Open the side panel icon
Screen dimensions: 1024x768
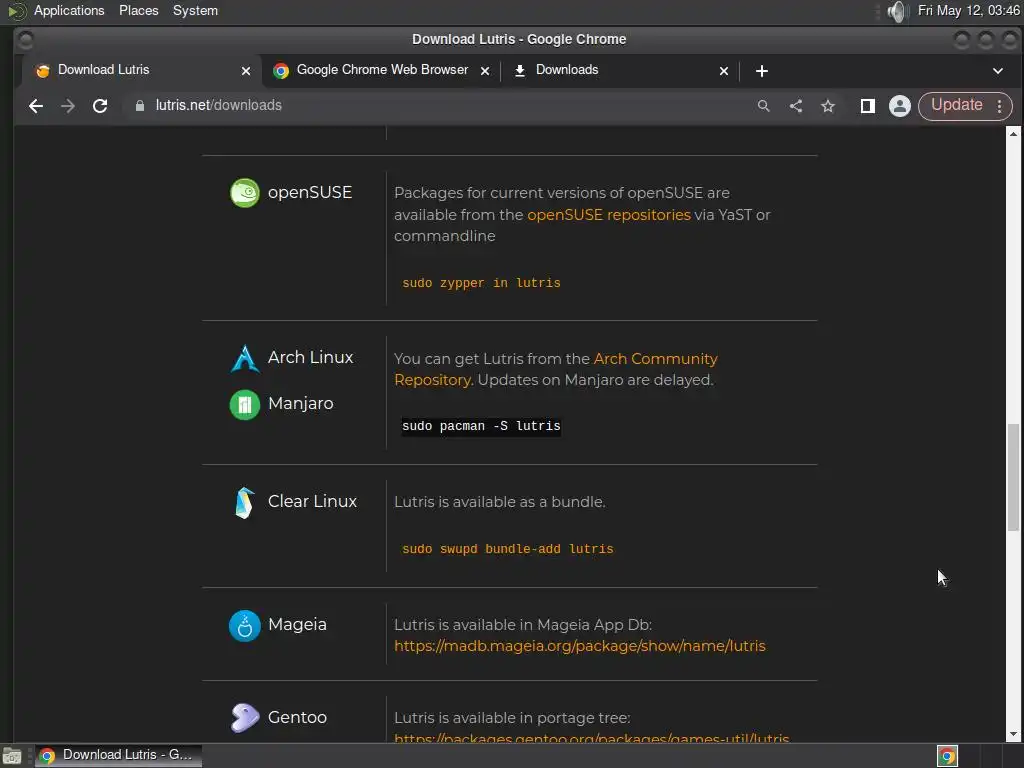click(x=867, y=106)
